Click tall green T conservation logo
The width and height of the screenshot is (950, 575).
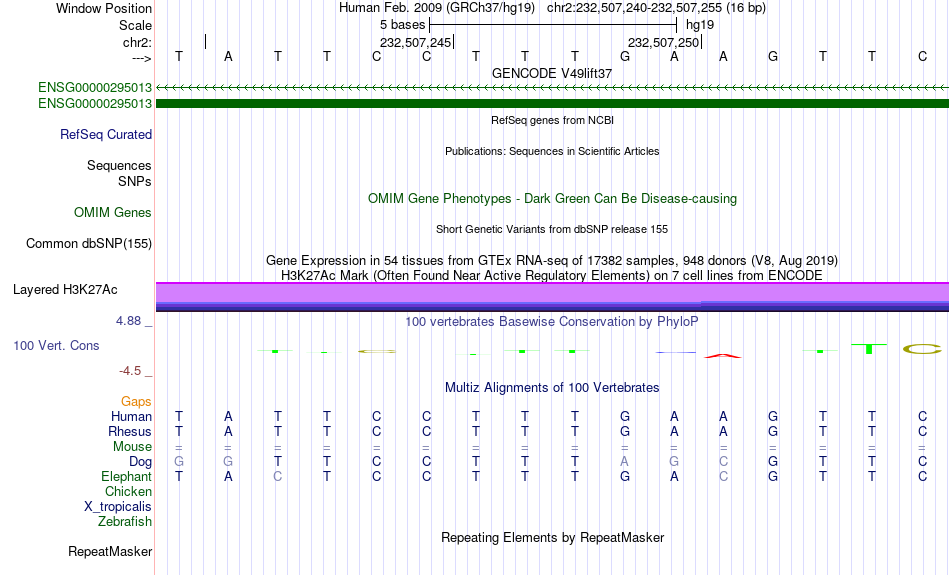869,348
